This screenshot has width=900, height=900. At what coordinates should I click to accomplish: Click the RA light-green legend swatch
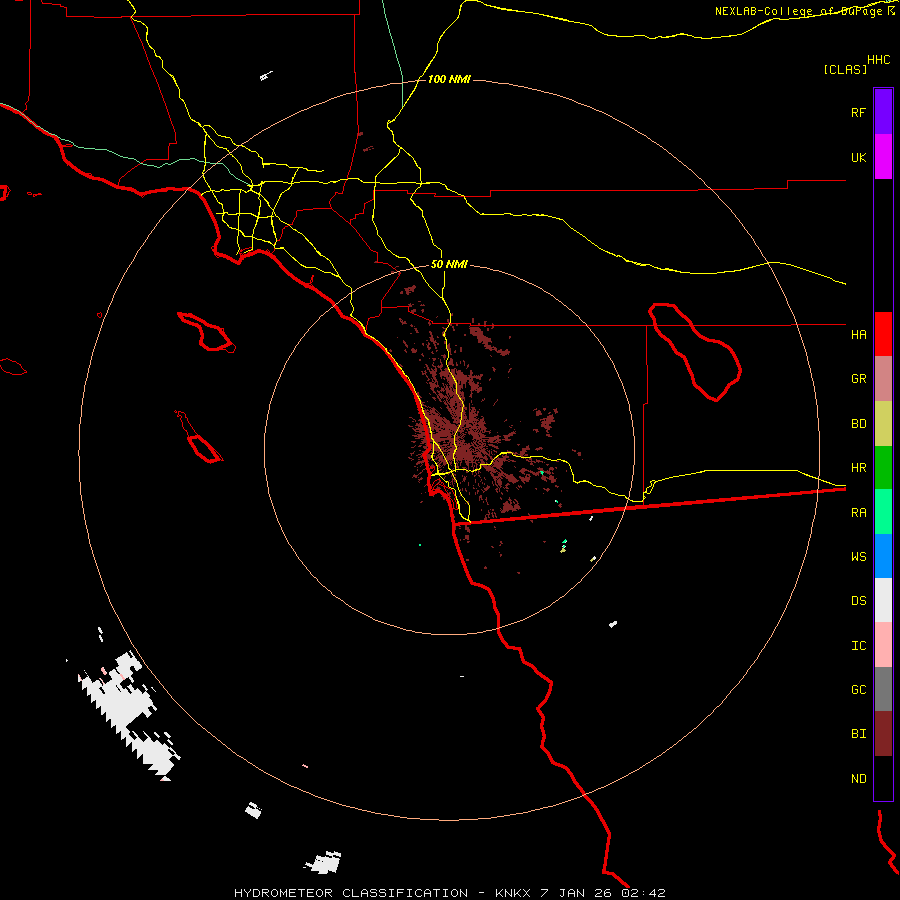tap(883, 512)
